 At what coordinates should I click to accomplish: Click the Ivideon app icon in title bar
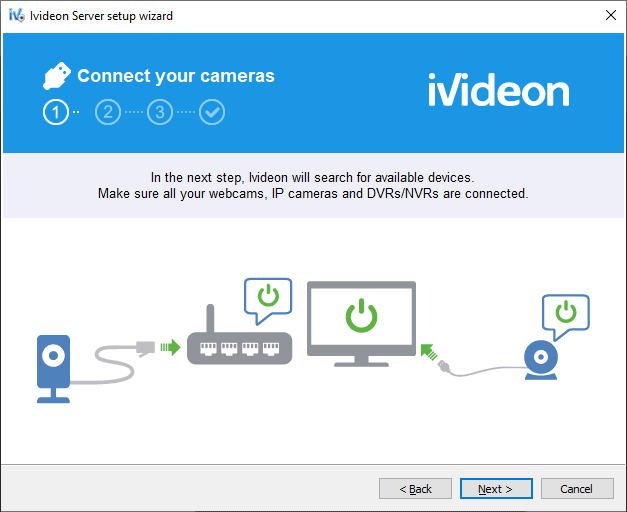point(16,16)
